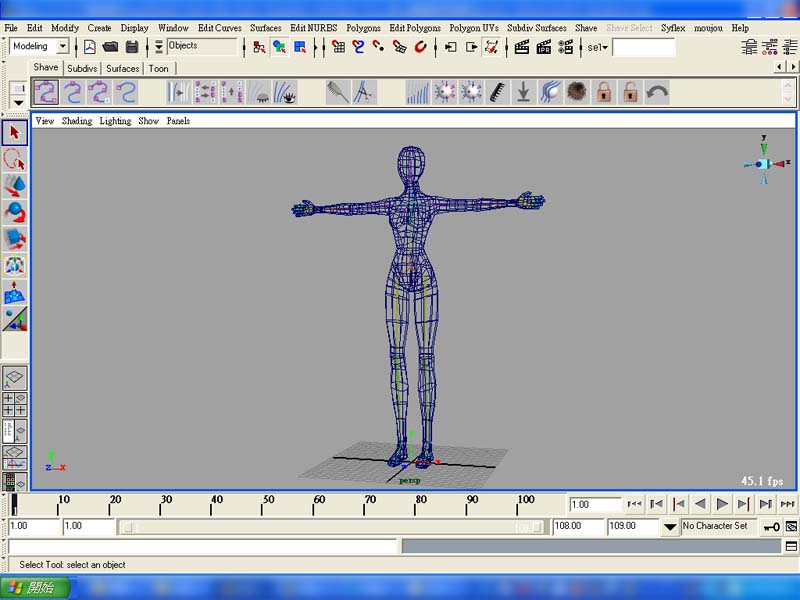Start an IPR render
The height and width of the screenshot is (600, 800).
pyautogui.click(x=543, y=47)
